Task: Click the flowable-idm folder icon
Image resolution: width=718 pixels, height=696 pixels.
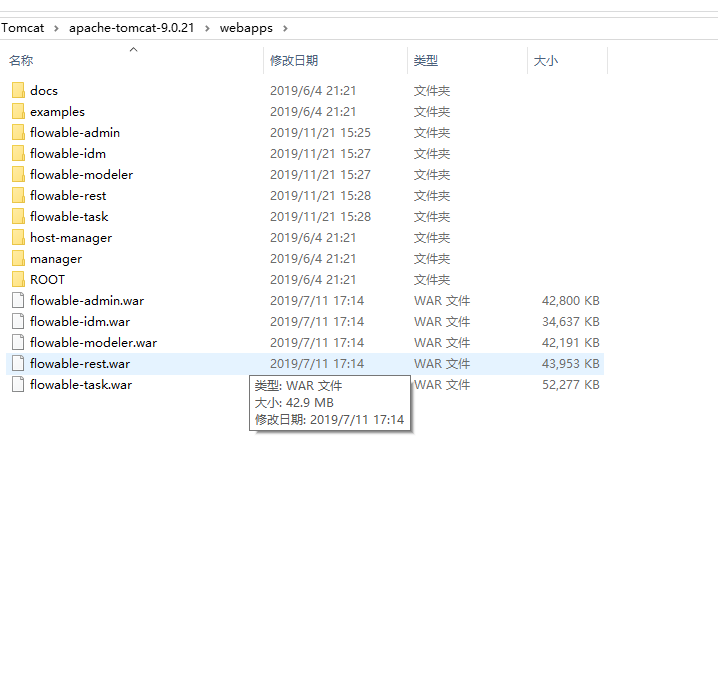Action: (18, 153)
